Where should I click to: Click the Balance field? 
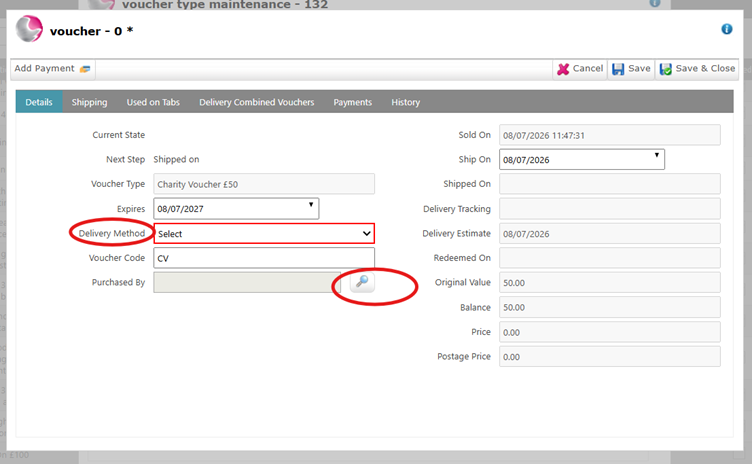(610, 307)
